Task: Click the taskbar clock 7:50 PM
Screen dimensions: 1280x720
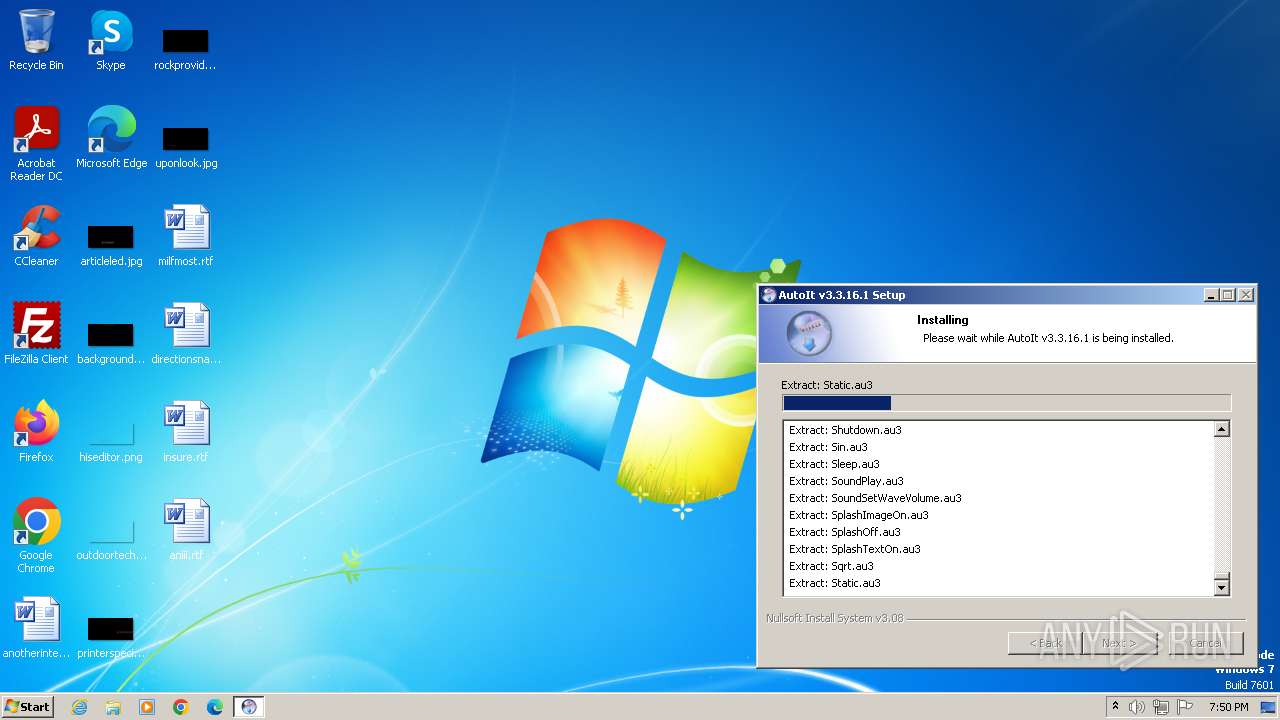Action: pyautogui.click(x=1228, y=707)
